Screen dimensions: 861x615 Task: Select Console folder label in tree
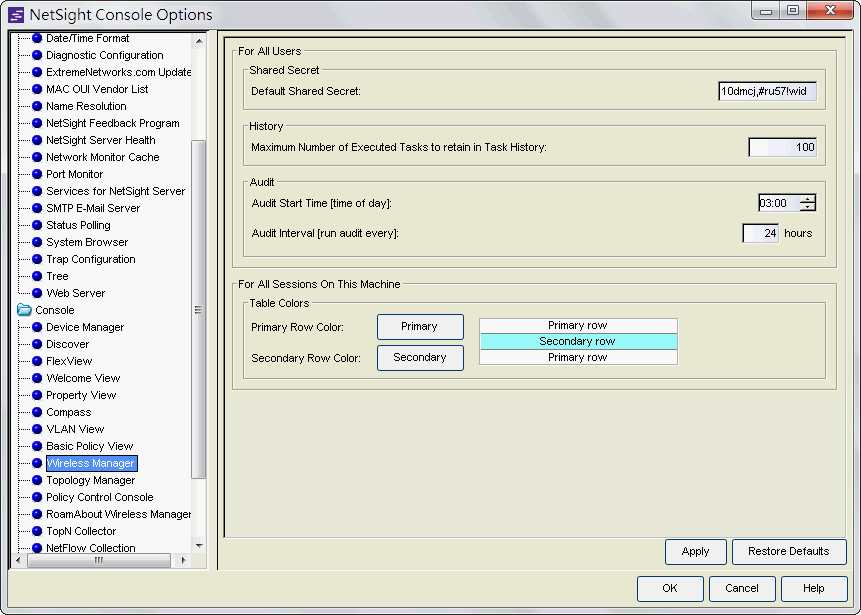pyautogui.click(x=54, y=311)
